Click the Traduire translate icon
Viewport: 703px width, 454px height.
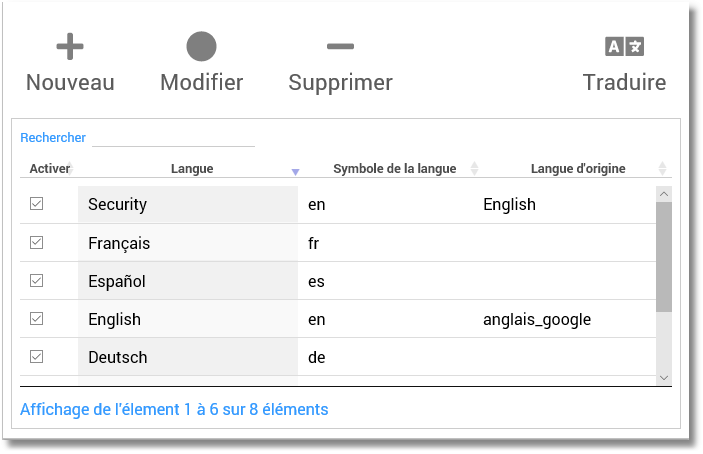click(x=625, y=46)
